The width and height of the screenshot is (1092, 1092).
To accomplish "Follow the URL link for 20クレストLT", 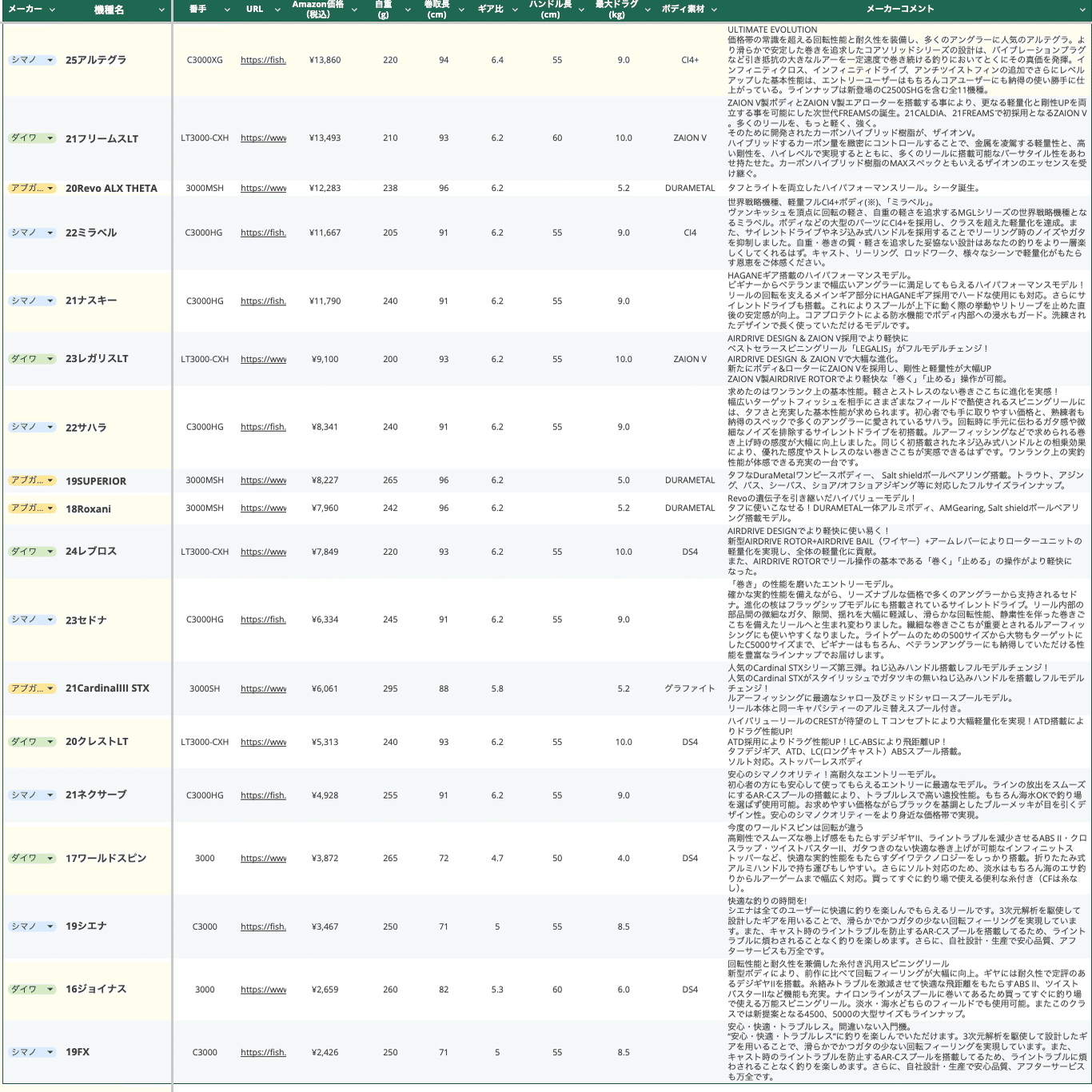I will pyautogui.click(x=263, y=742).
